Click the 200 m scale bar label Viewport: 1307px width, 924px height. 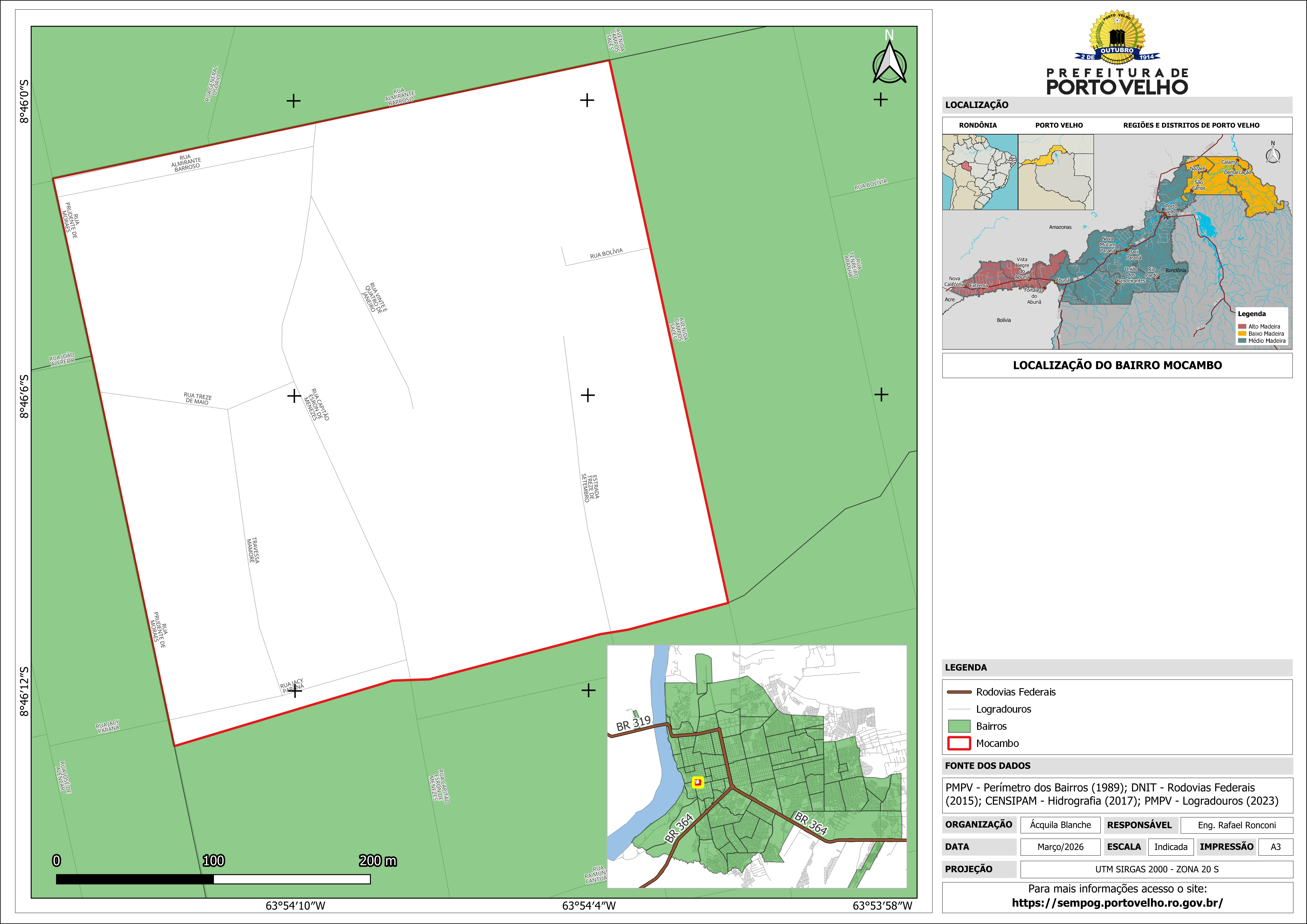377,861
